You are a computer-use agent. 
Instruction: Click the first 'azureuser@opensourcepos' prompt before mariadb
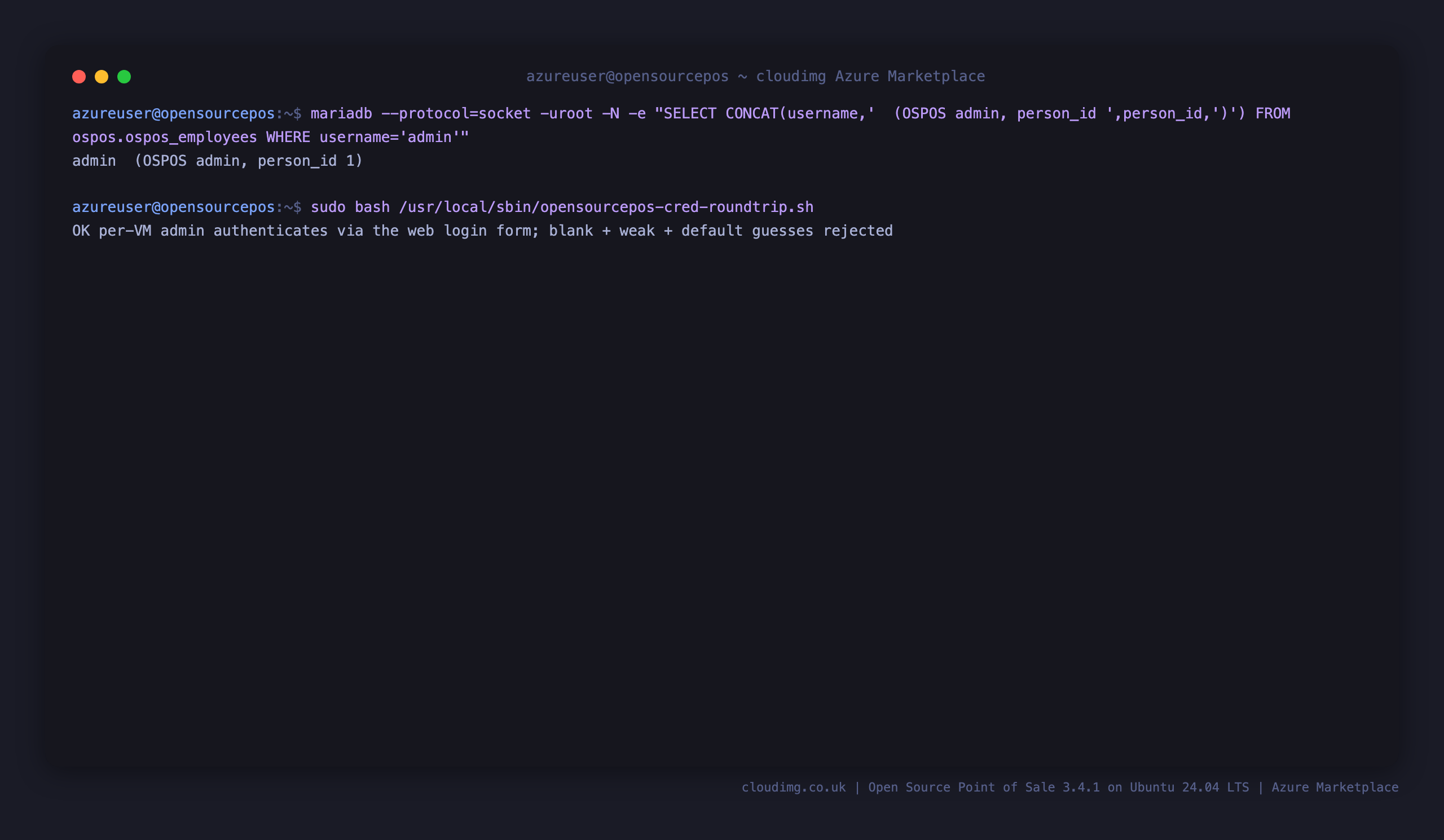[174, 113]
